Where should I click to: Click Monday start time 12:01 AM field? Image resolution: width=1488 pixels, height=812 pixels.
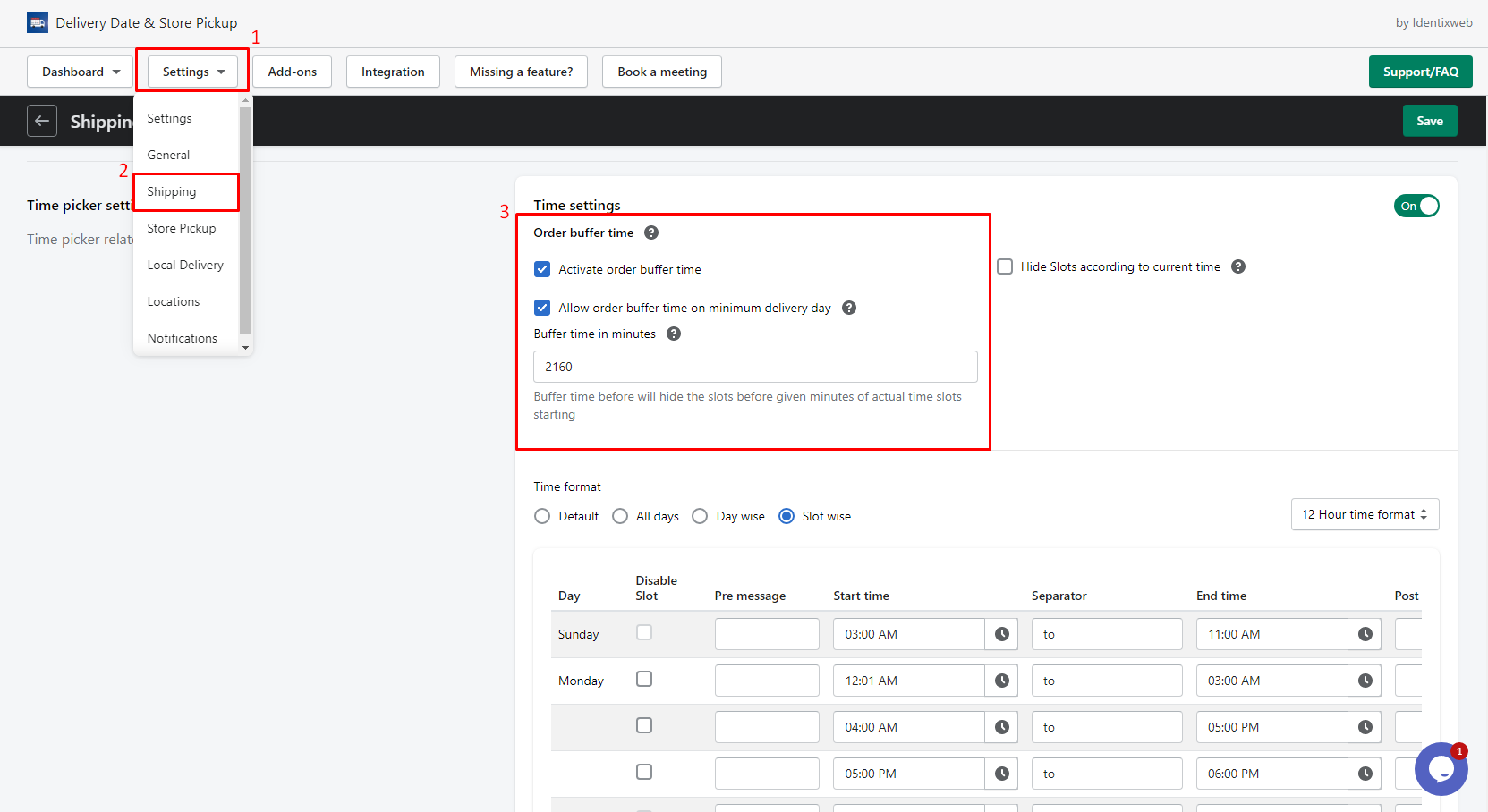click(909, 681)
